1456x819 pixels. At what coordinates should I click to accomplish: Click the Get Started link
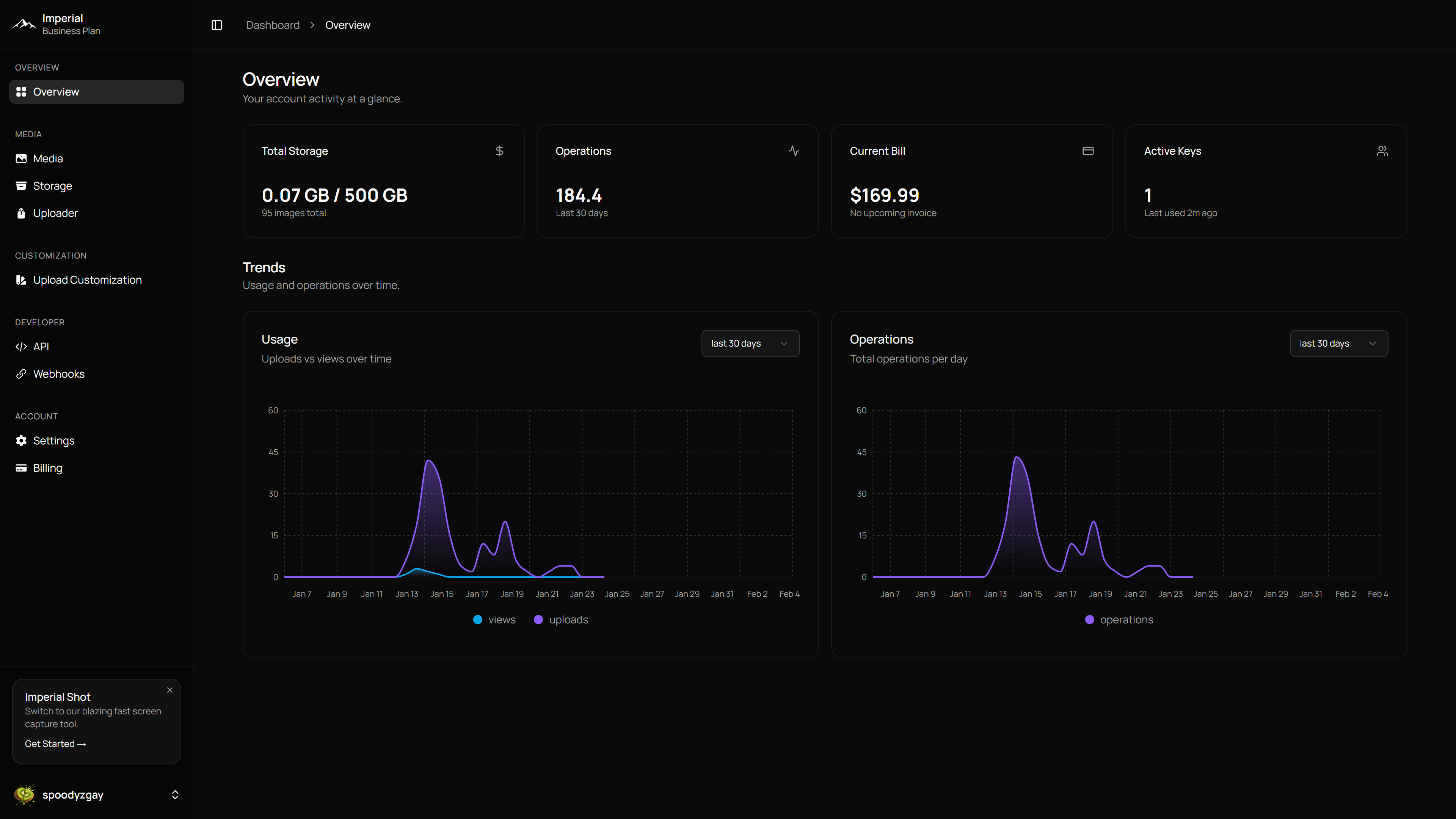tap(55, 744)
